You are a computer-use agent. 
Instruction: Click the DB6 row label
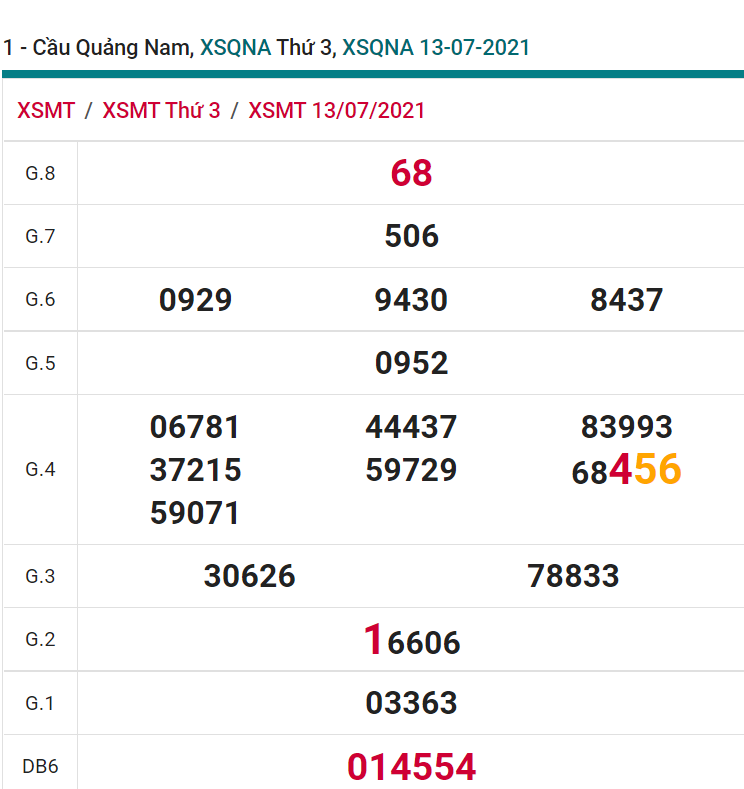(x=40, y=767)
